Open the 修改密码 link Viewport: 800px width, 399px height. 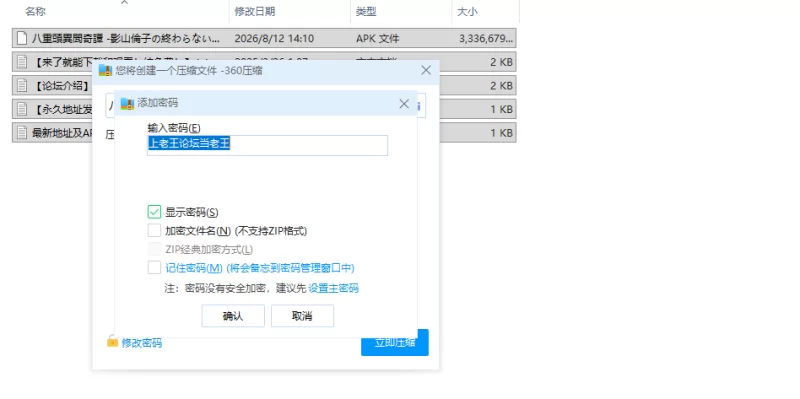[142, 343]
